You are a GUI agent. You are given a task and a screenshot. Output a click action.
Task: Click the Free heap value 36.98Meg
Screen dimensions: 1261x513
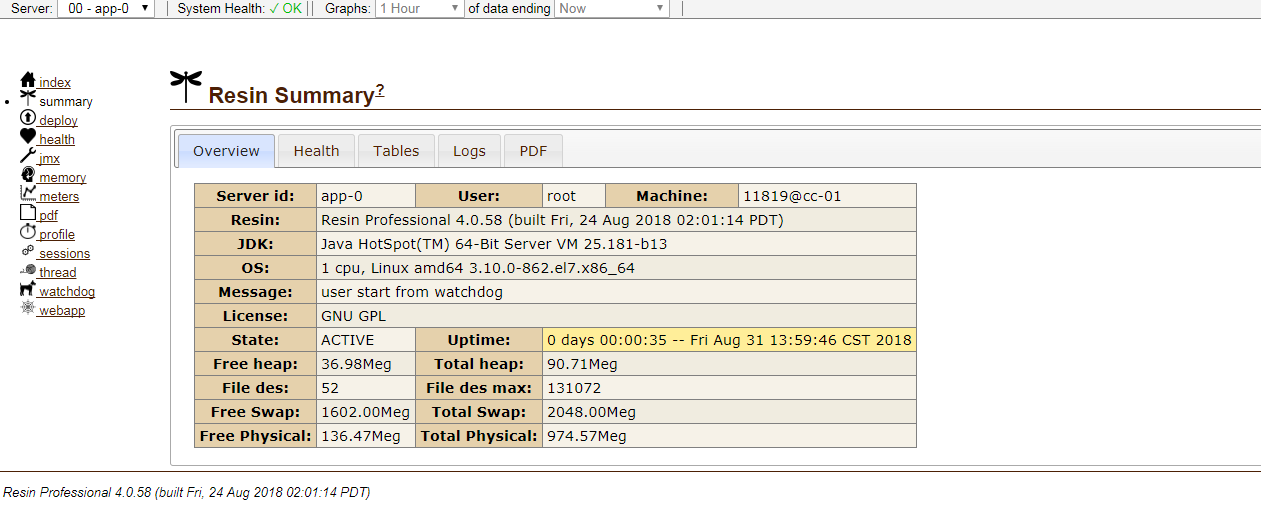[x=365, y=364]
